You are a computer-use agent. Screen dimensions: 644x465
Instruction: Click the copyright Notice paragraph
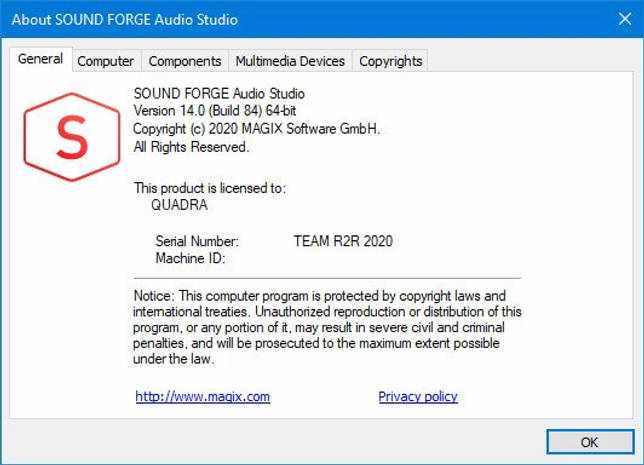click(x=327, y=327)
